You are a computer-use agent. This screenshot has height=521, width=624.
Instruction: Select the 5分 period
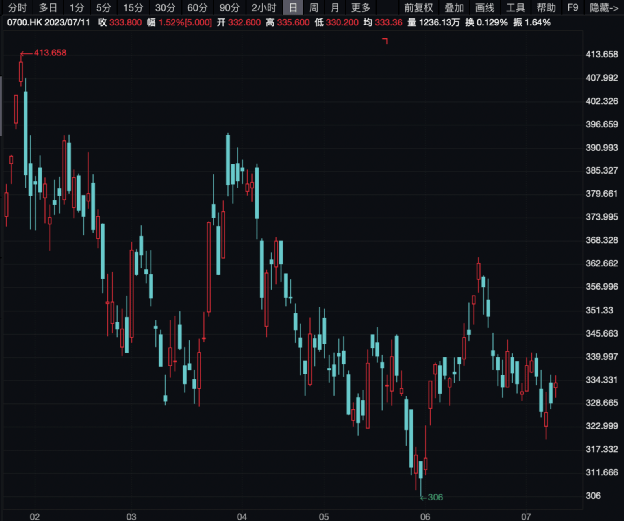tap(104, 7)
